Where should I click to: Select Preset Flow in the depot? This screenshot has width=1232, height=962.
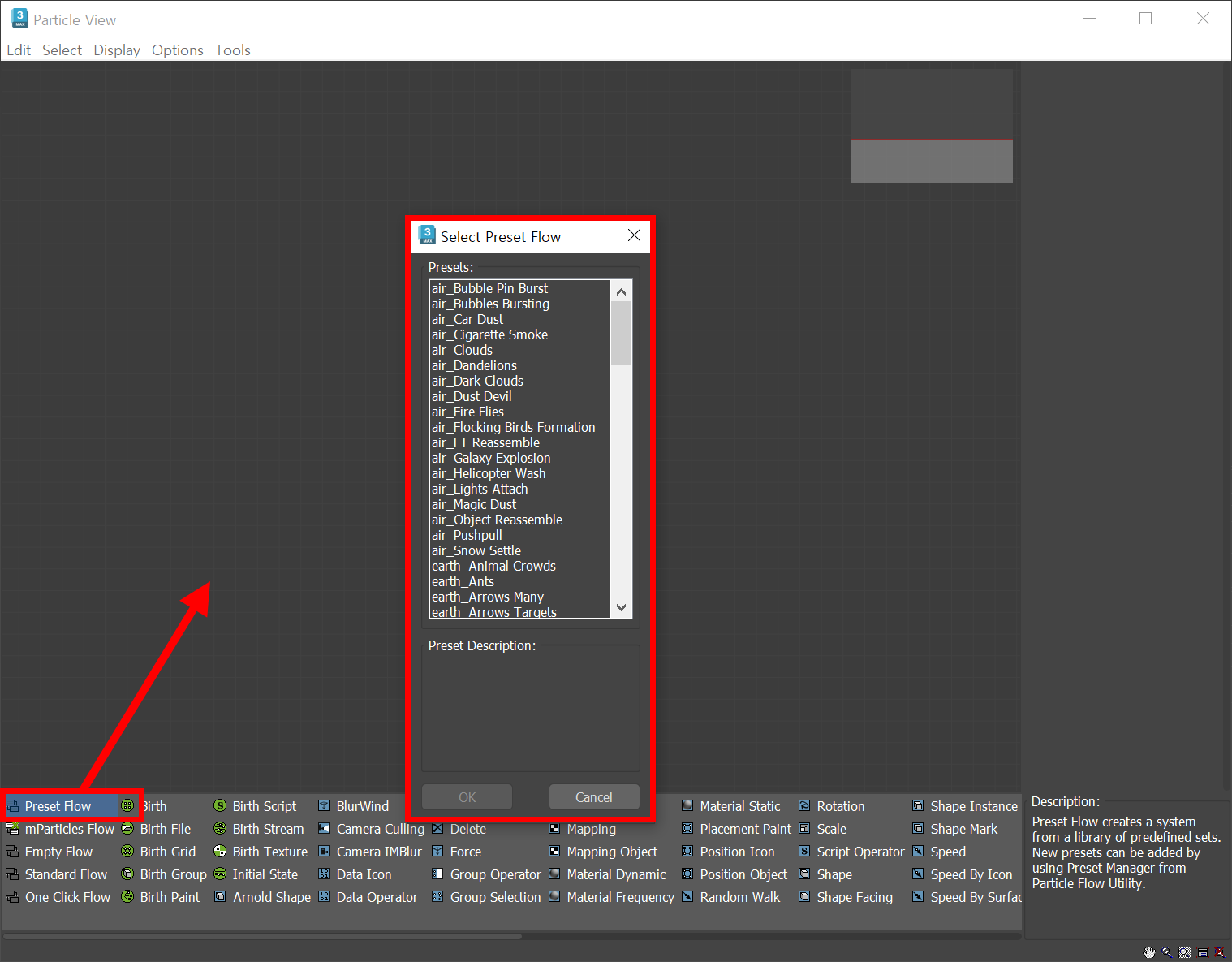[x=58, y=806]
